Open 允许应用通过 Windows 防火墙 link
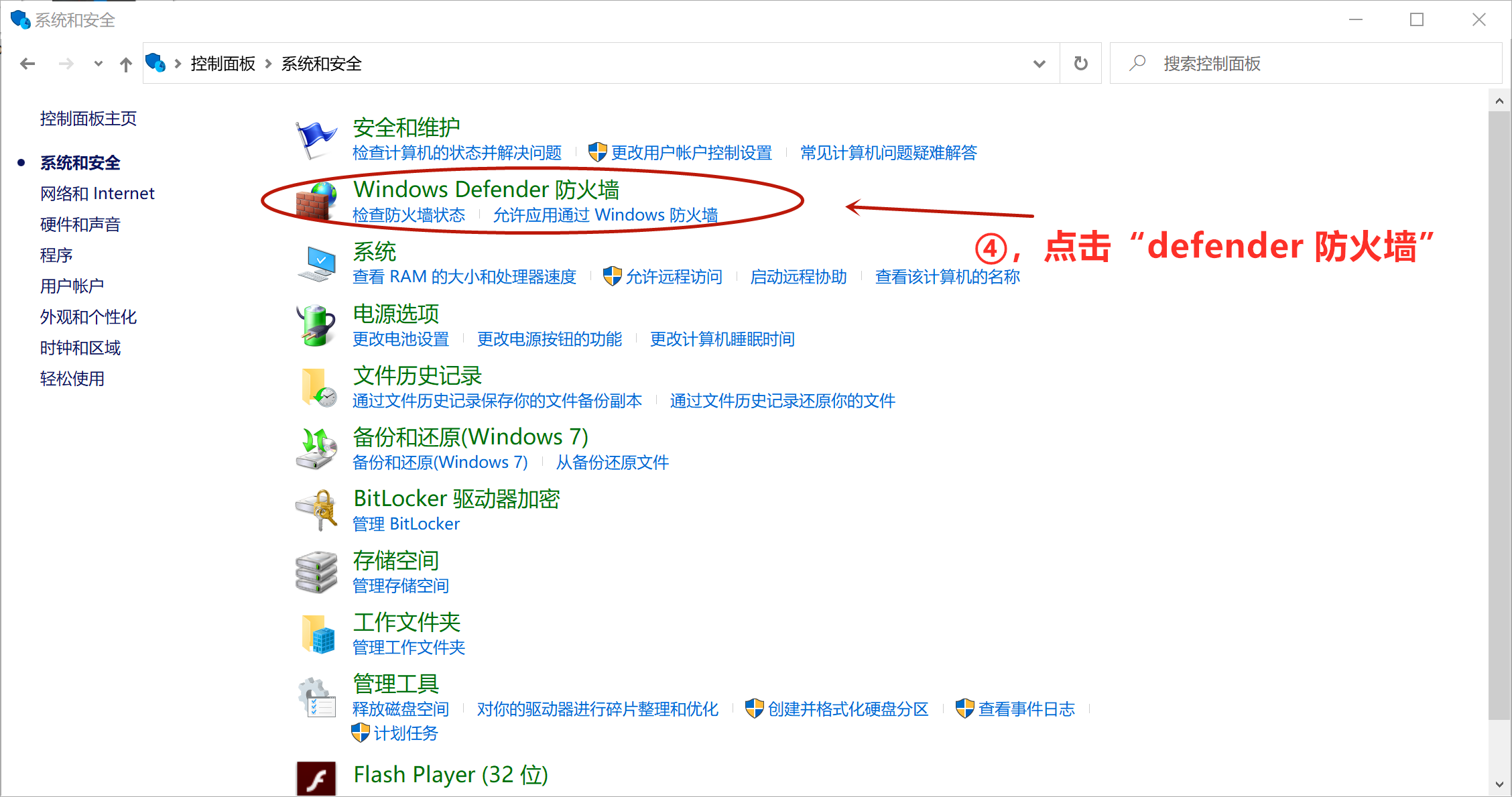 (606, 215)
